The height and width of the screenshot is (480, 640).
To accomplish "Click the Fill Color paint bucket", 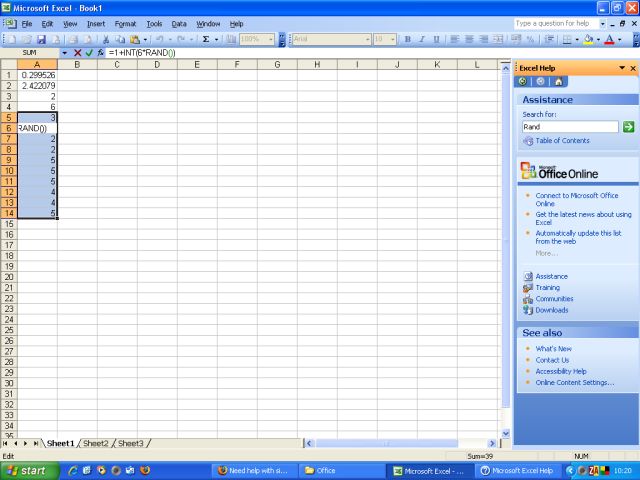I will click(x=588, y=39).
